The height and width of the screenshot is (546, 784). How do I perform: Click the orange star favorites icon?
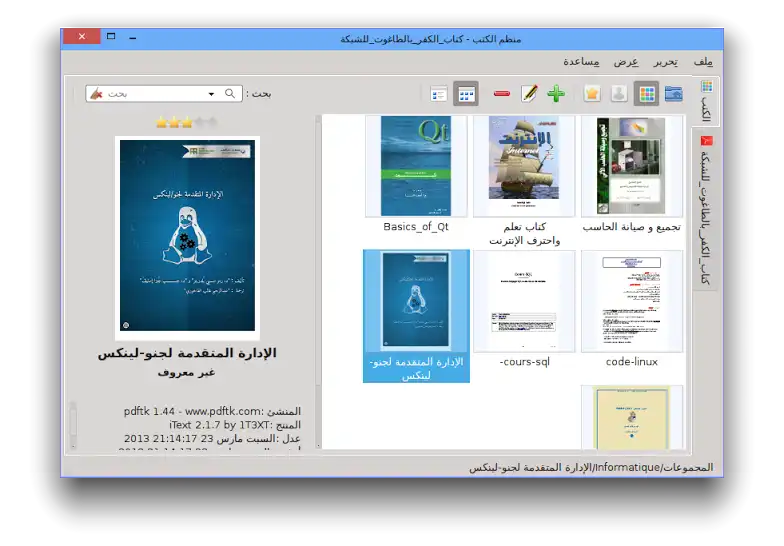pyautogui.click(x=592, y=94)
